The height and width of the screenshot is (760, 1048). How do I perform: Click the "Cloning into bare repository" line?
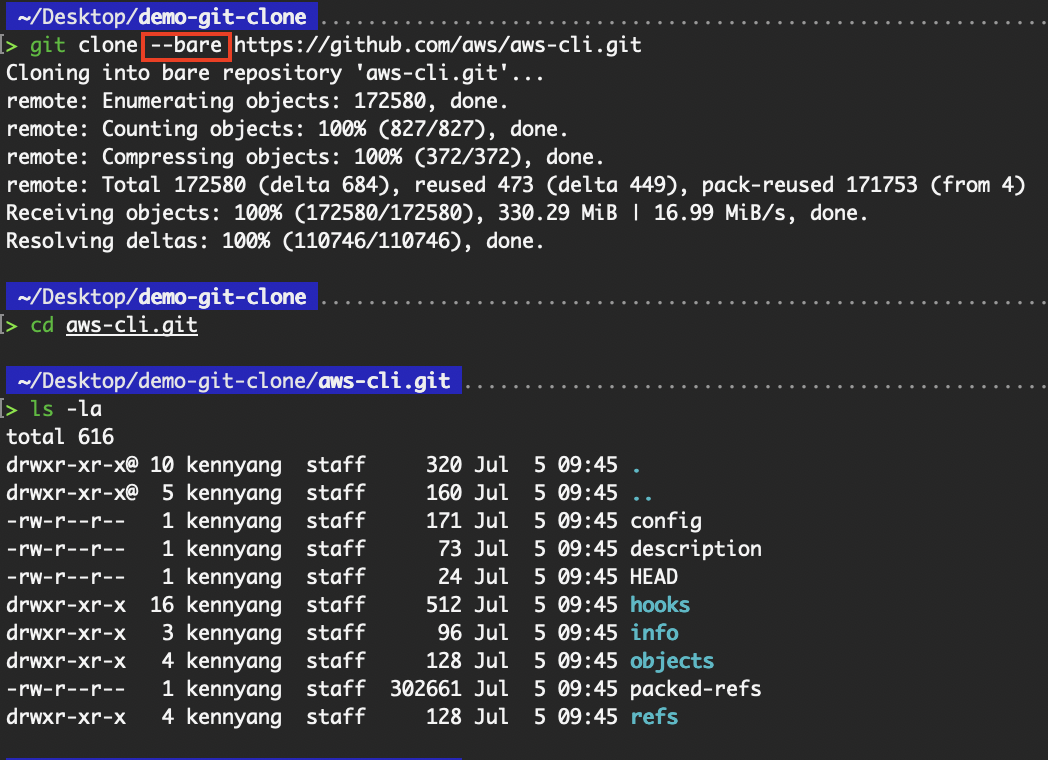click(x=275, y=73)
